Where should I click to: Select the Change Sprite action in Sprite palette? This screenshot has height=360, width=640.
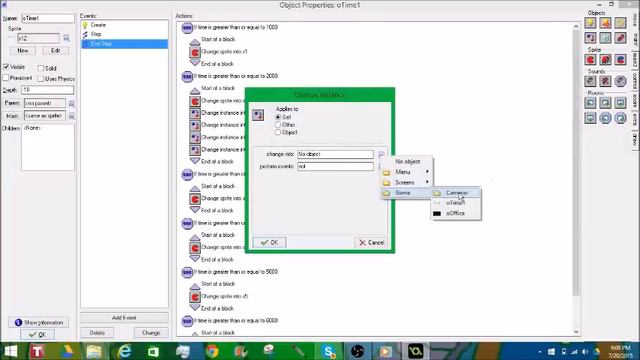590,60
